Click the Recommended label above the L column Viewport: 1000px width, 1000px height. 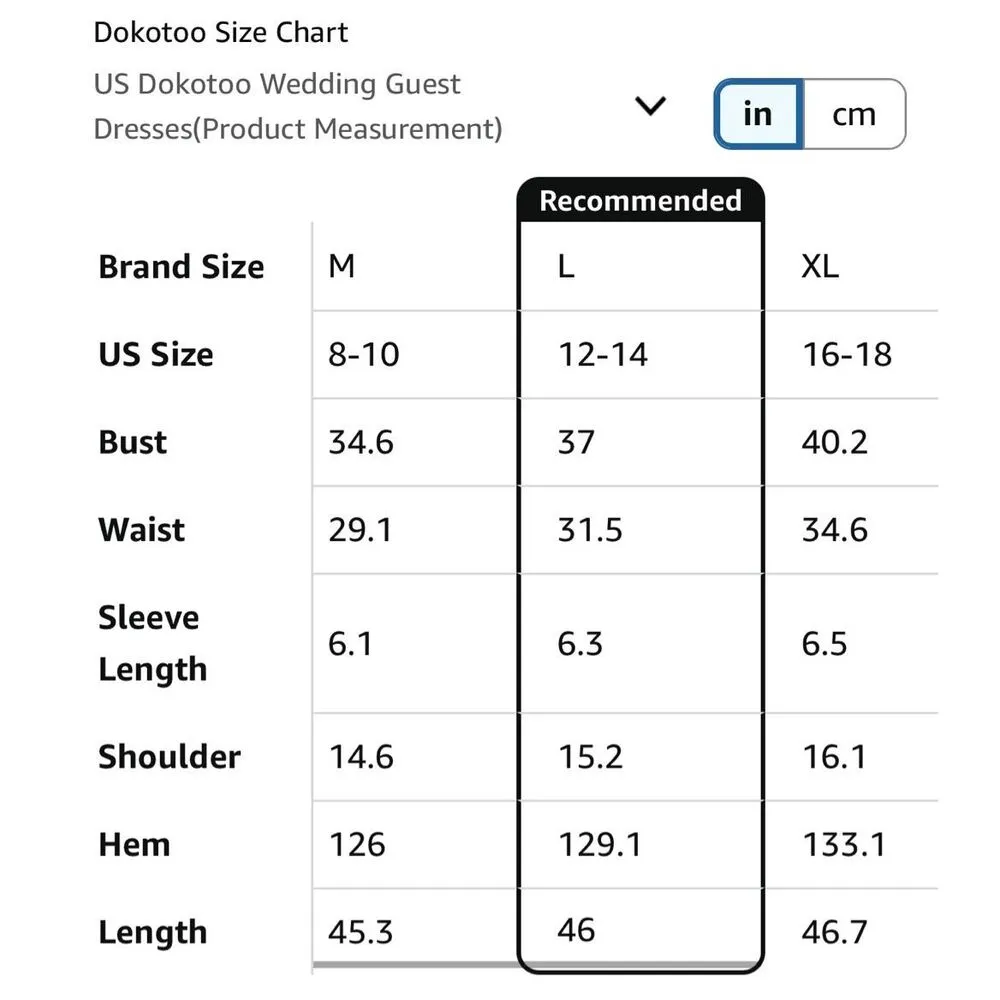pyautogui.click(x=640, y=200)
